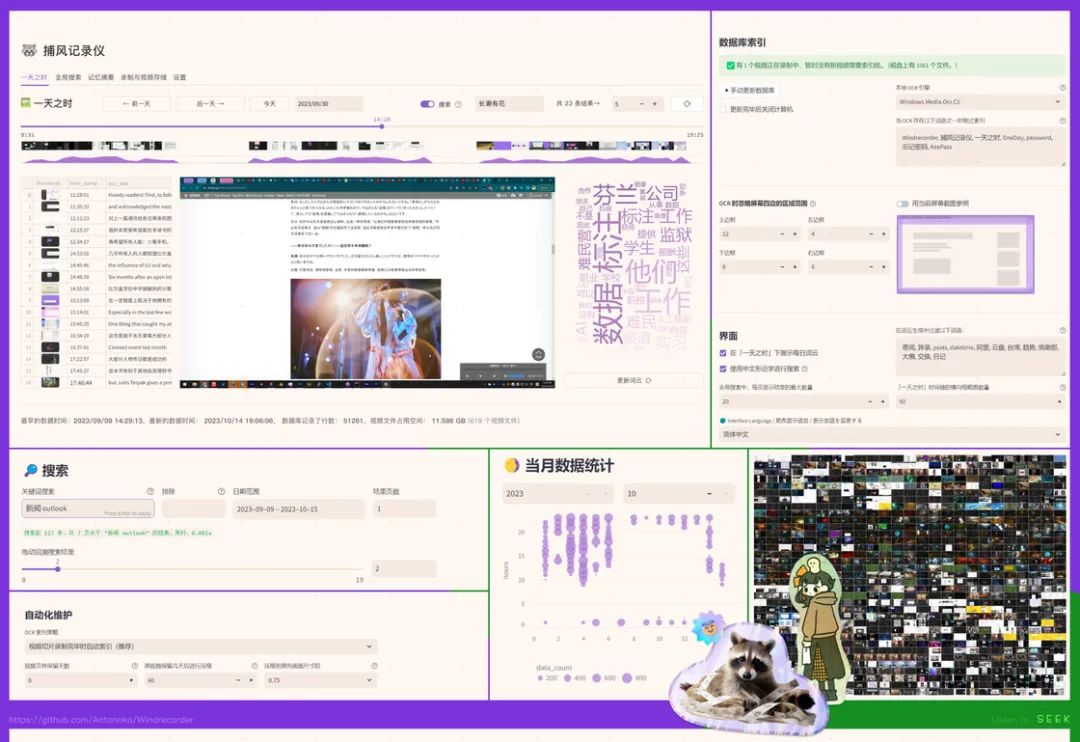Click the 排除 exclude words input

click(194, 508)
